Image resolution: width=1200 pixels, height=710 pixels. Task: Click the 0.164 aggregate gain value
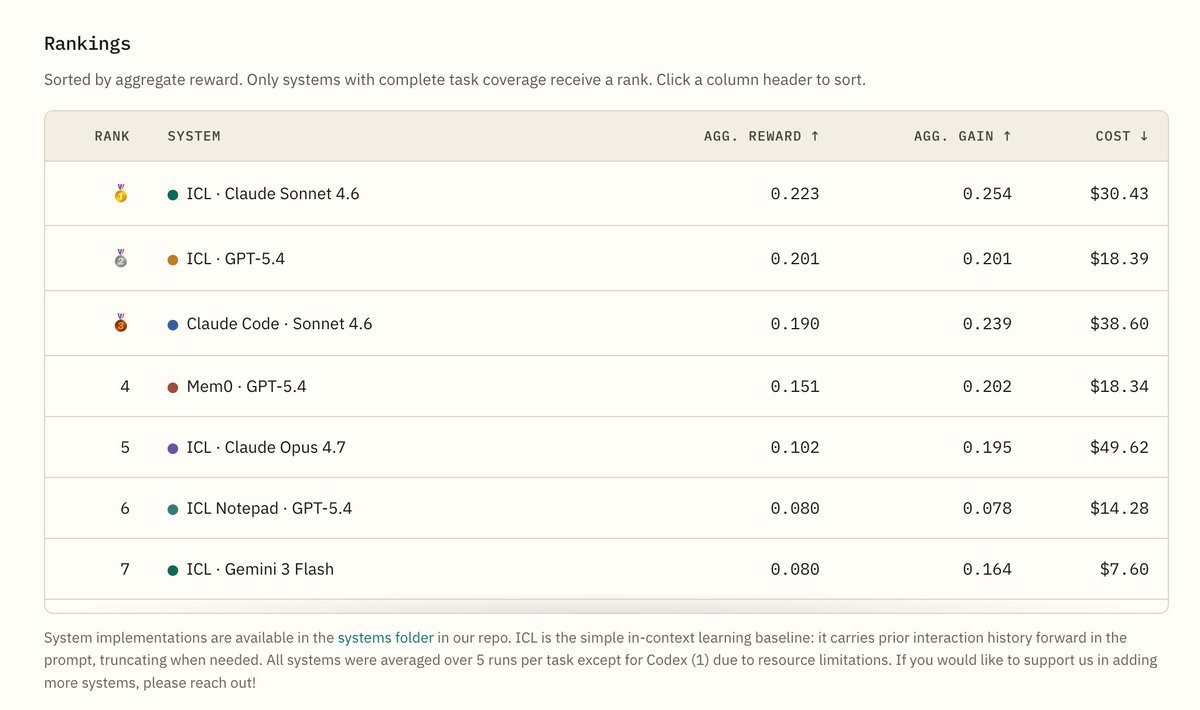pyautogui.click(x=987, y=570)
